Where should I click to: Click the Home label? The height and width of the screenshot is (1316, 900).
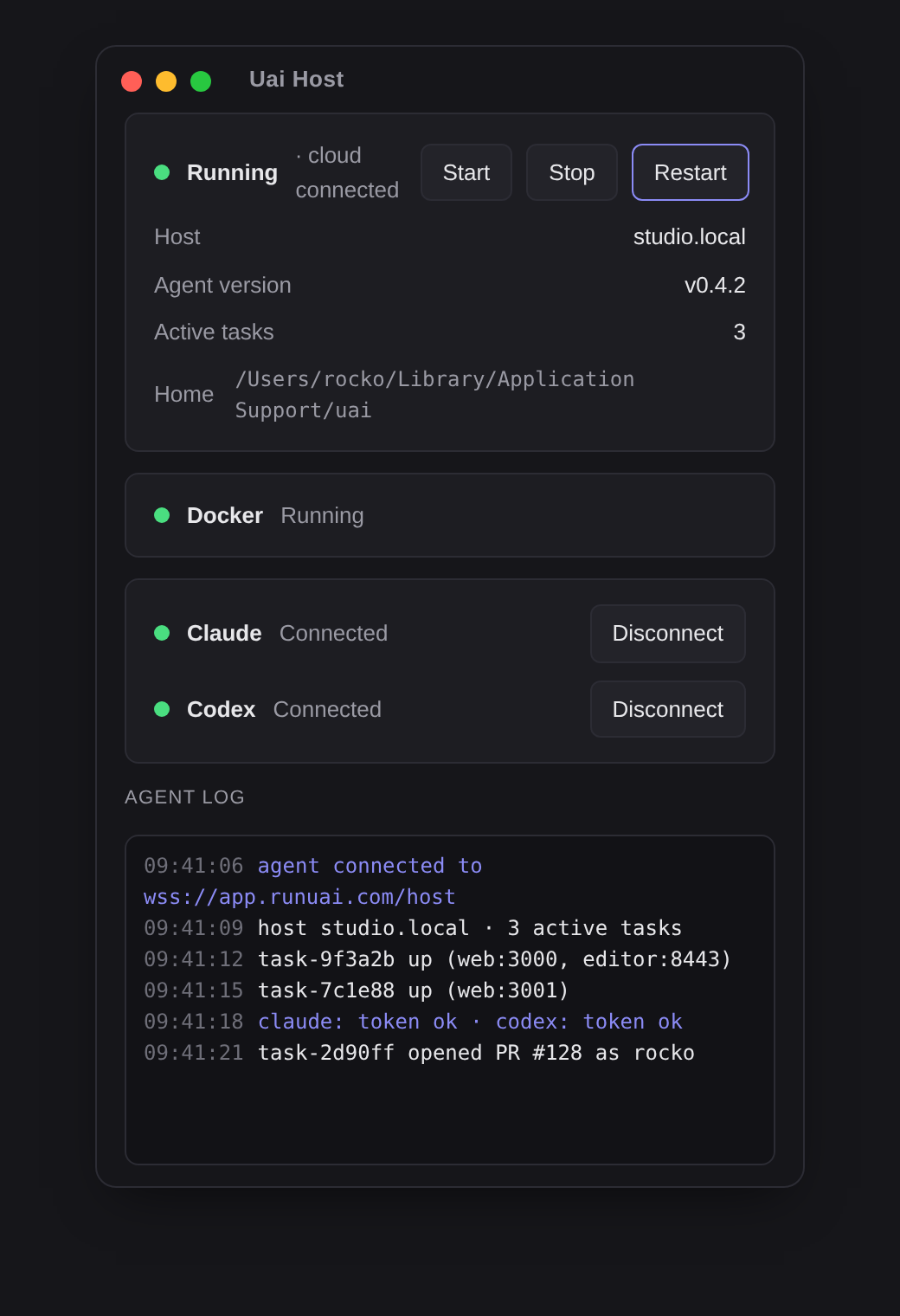coord(183,394)
